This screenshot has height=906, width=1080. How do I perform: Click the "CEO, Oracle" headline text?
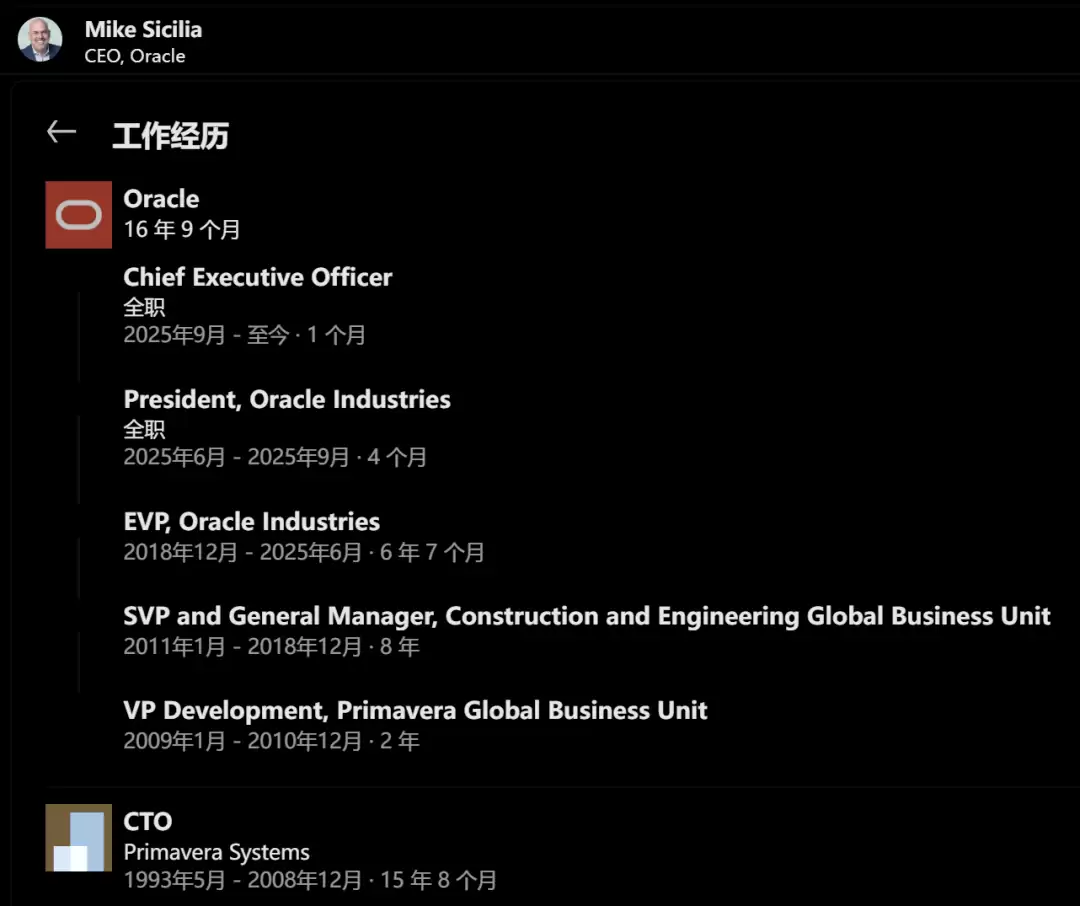[135, 57]
